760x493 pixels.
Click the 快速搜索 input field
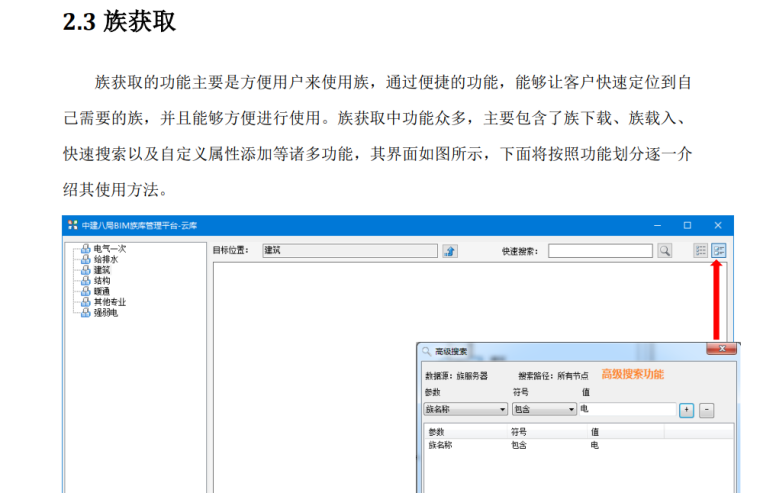coord(600,251)
